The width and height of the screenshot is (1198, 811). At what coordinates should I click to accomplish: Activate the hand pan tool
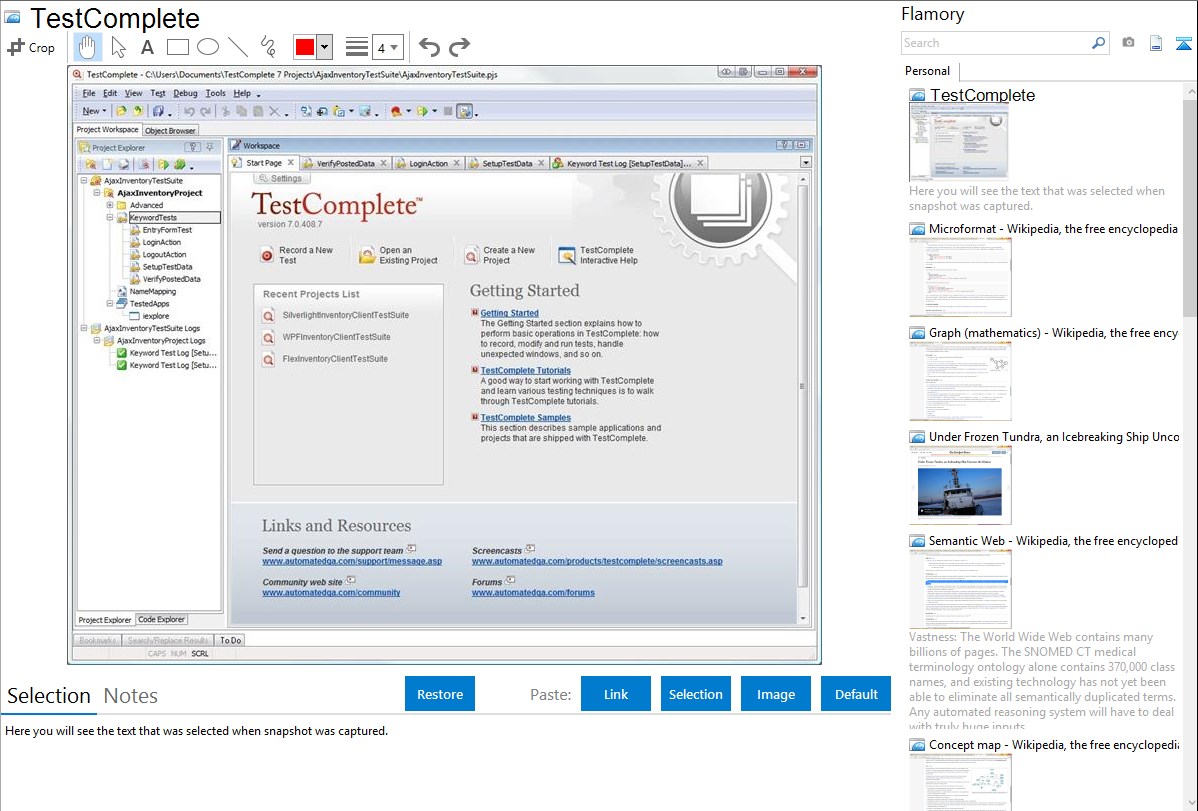[x=87, y=47]
